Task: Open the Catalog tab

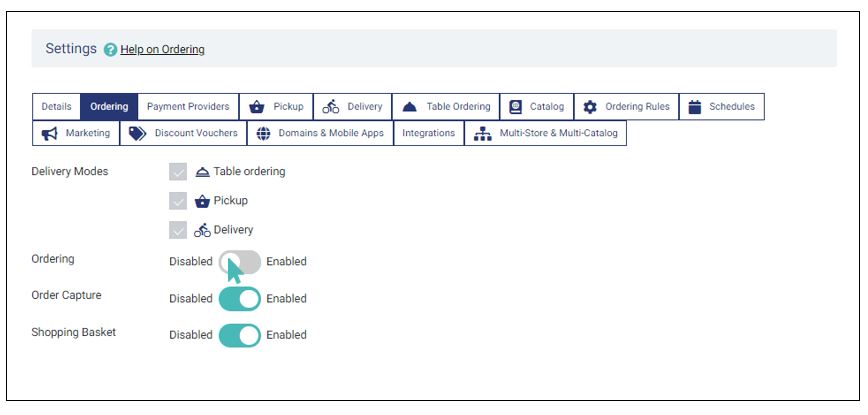Action: coord(537,106)
